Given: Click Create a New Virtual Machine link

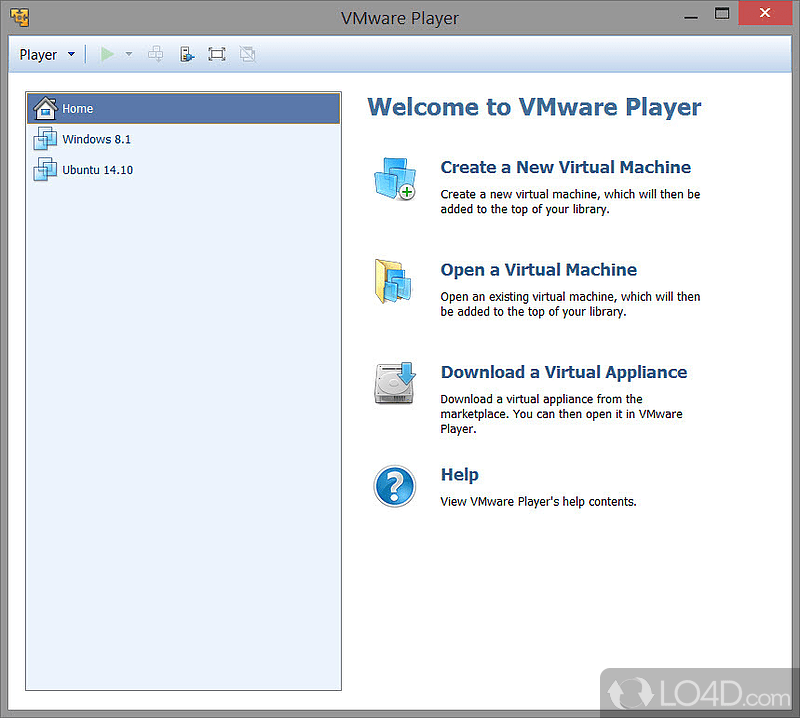Looking at the screenshot, I should (x=565, y=167).
